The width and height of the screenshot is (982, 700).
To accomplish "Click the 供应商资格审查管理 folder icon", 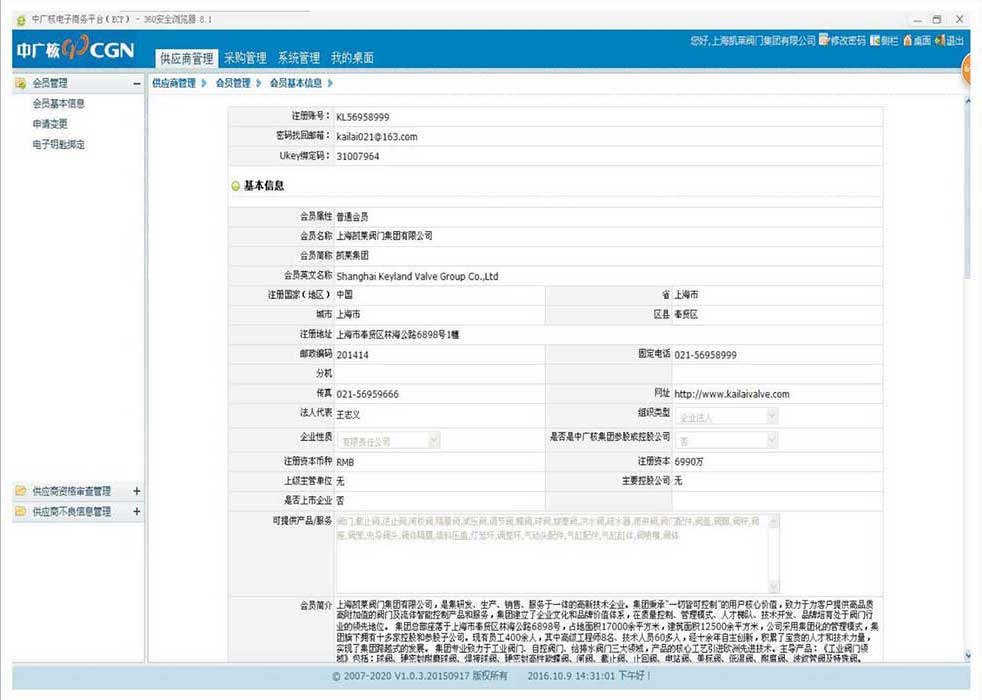I will click(21, 491).
